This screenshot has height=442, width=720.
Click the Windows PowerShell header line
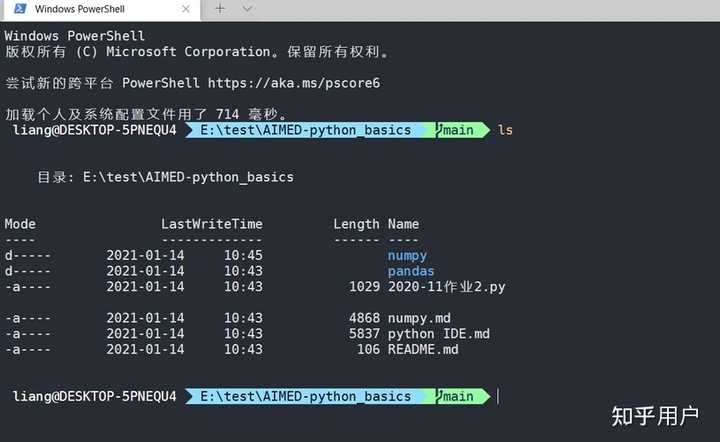click(74, 36)
